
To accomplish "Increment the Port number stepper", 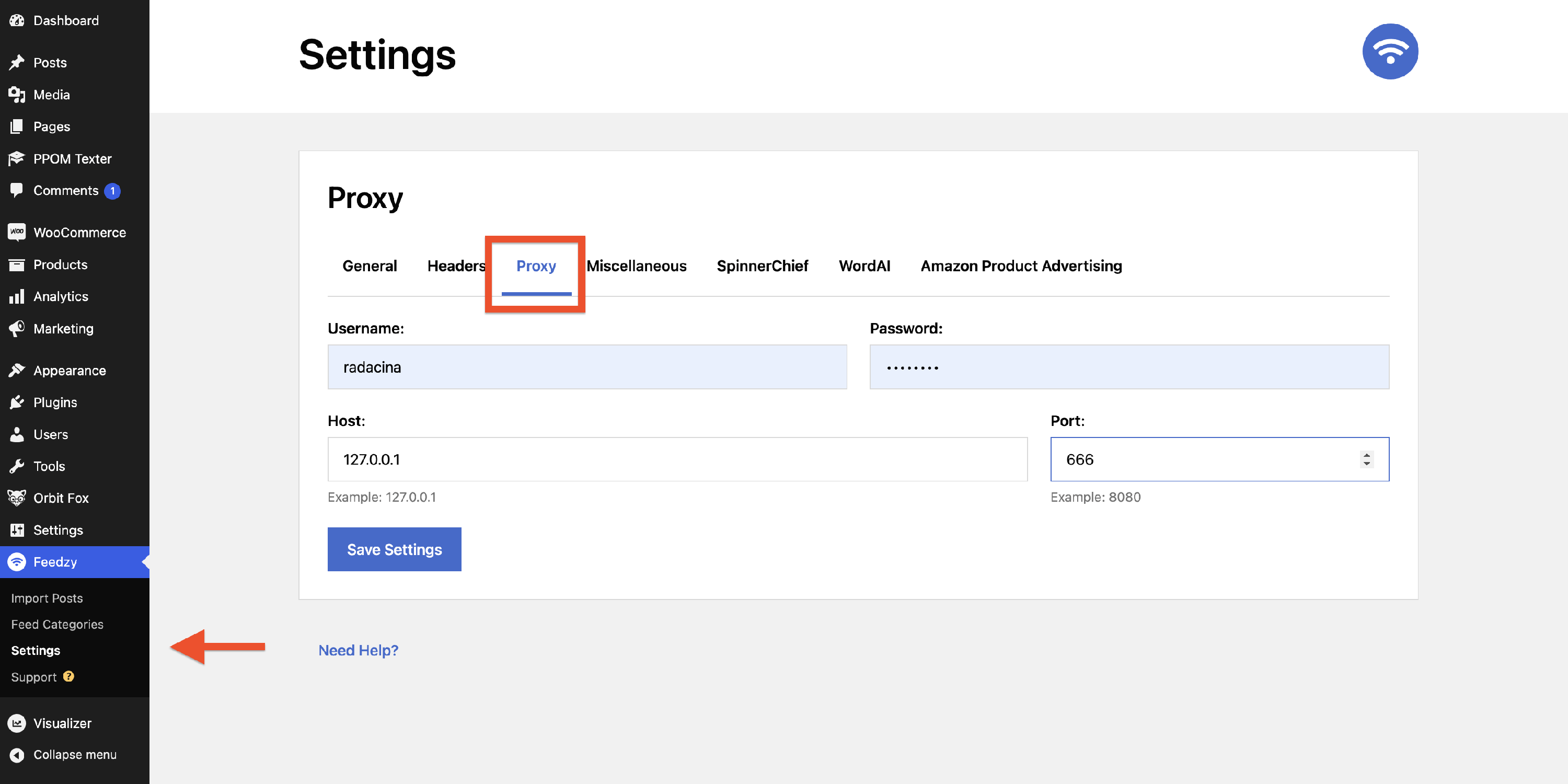I will pos(1367,454).
